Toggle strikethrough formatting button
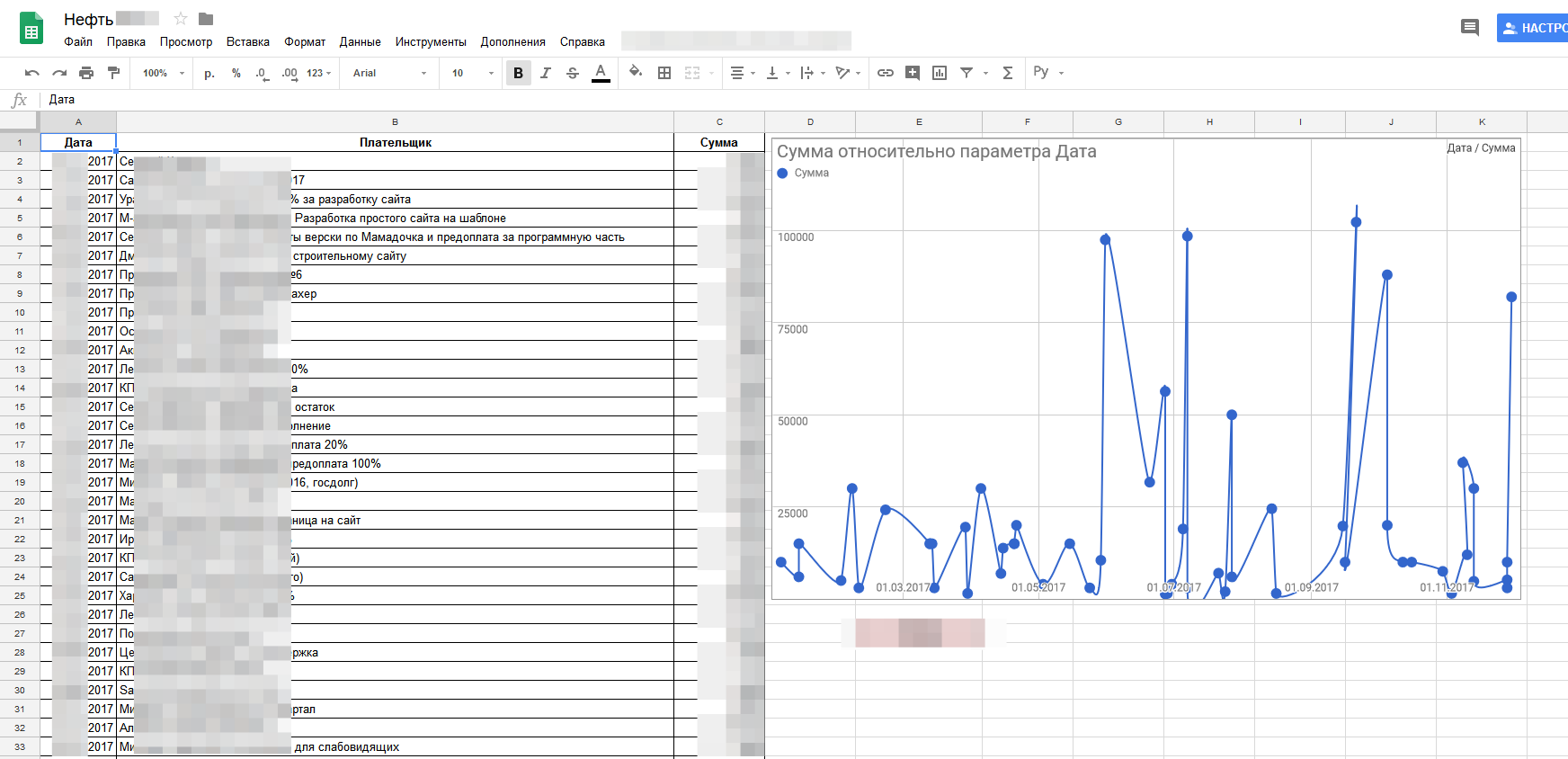1568x759 pixels. 573,73
